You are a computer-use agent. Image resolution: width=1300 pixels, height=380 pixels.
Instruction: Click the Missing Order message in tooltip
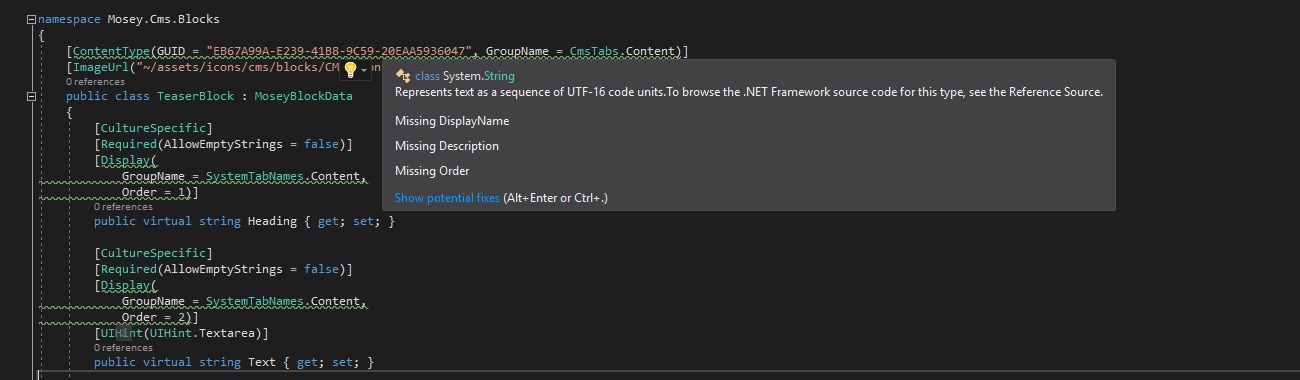point(432,171)
